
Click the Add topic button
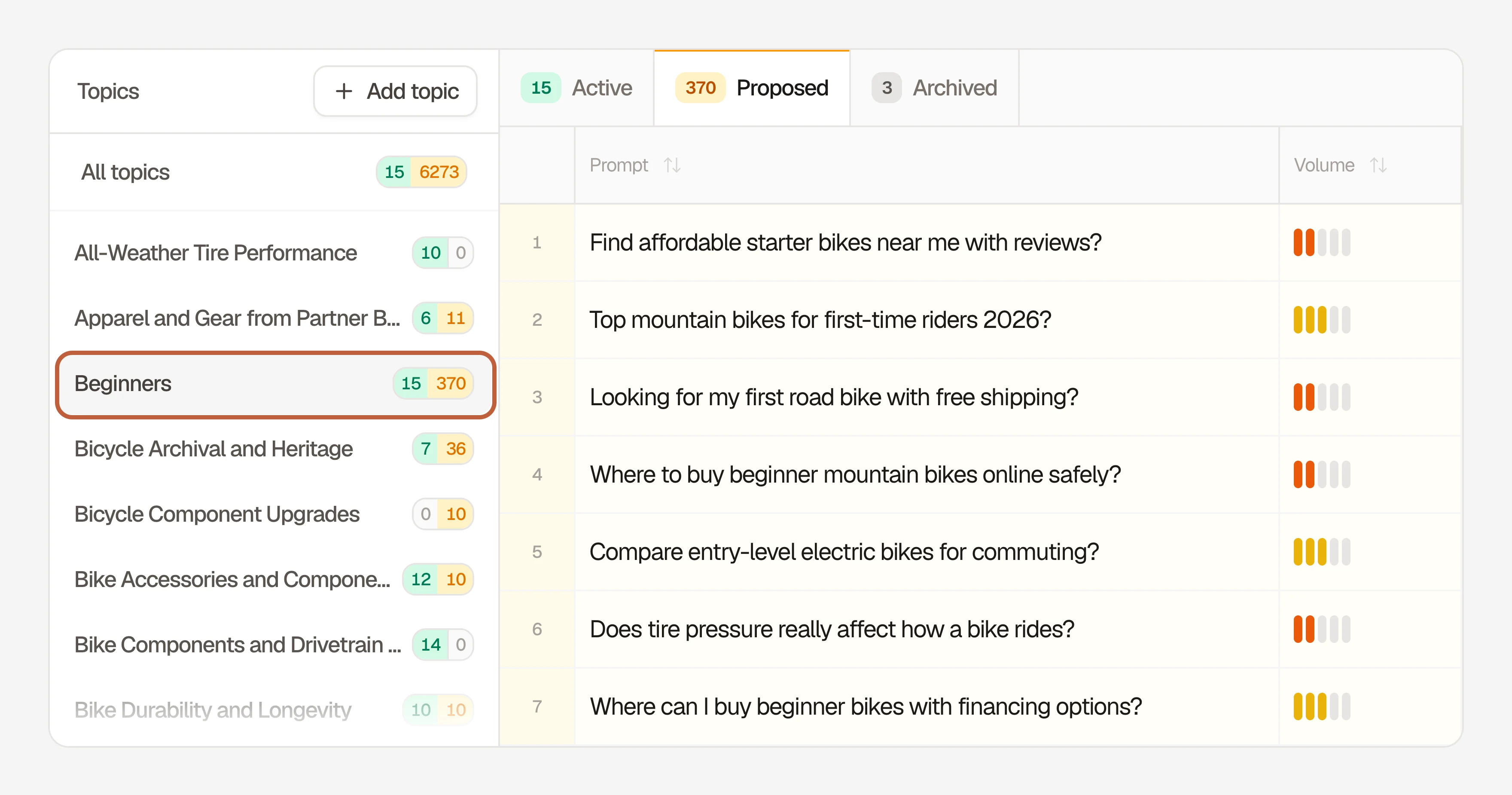395,91
